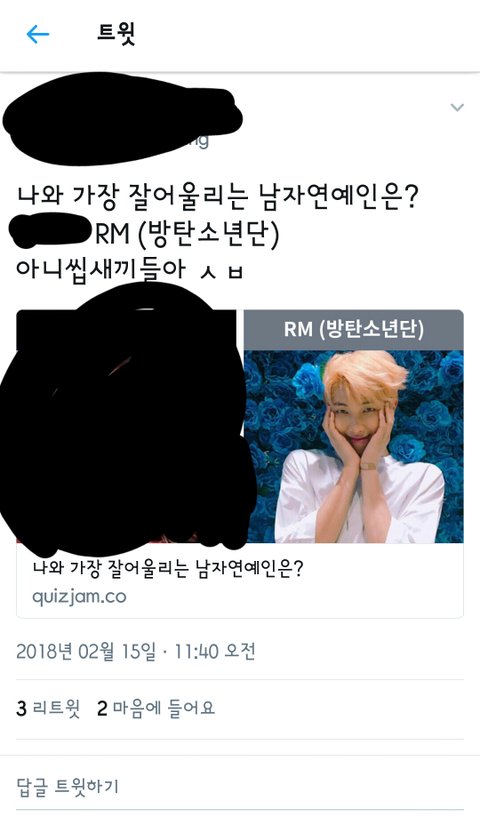The height and width of the screenshot is (817, 480).
Task: Click the RM (방탄소년단) card header
Action: [x=353, y=330]
